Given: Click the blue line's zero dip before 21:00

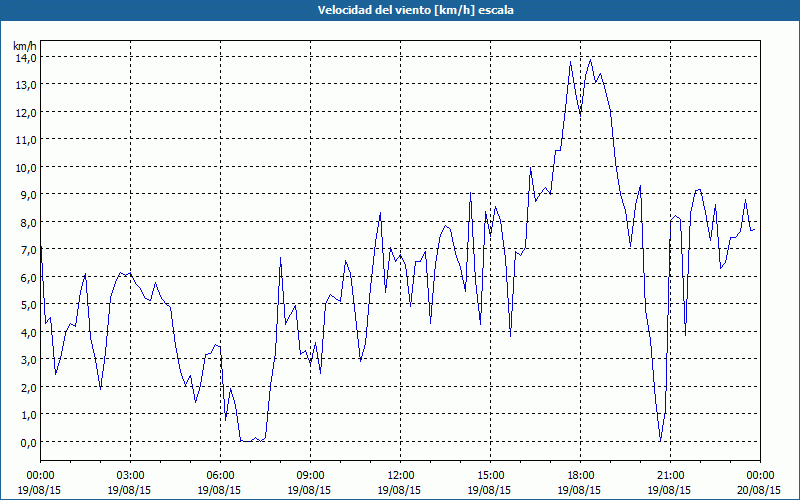Looking at the screenshot, I should [660, 440].
